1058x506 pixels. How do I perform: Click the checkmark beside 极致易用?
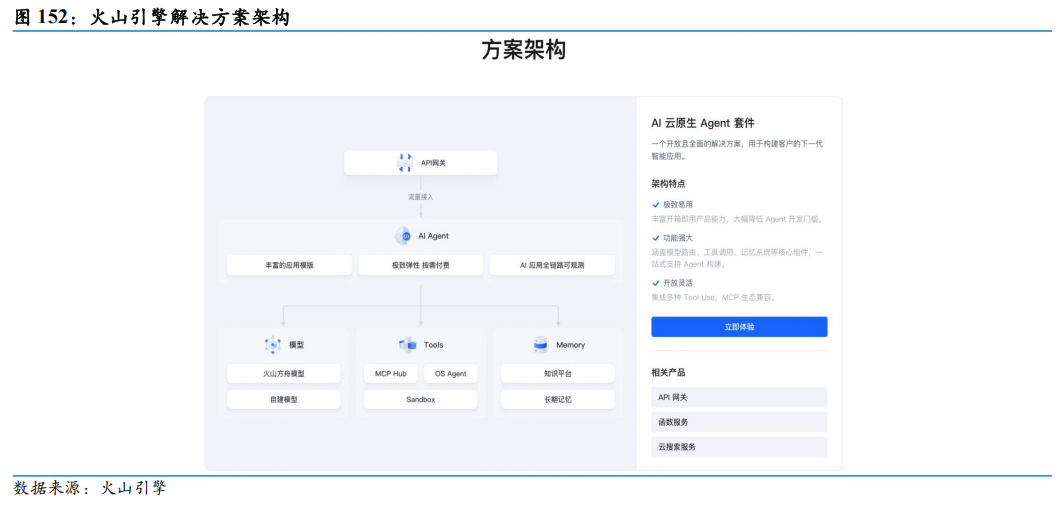(656, 204)
